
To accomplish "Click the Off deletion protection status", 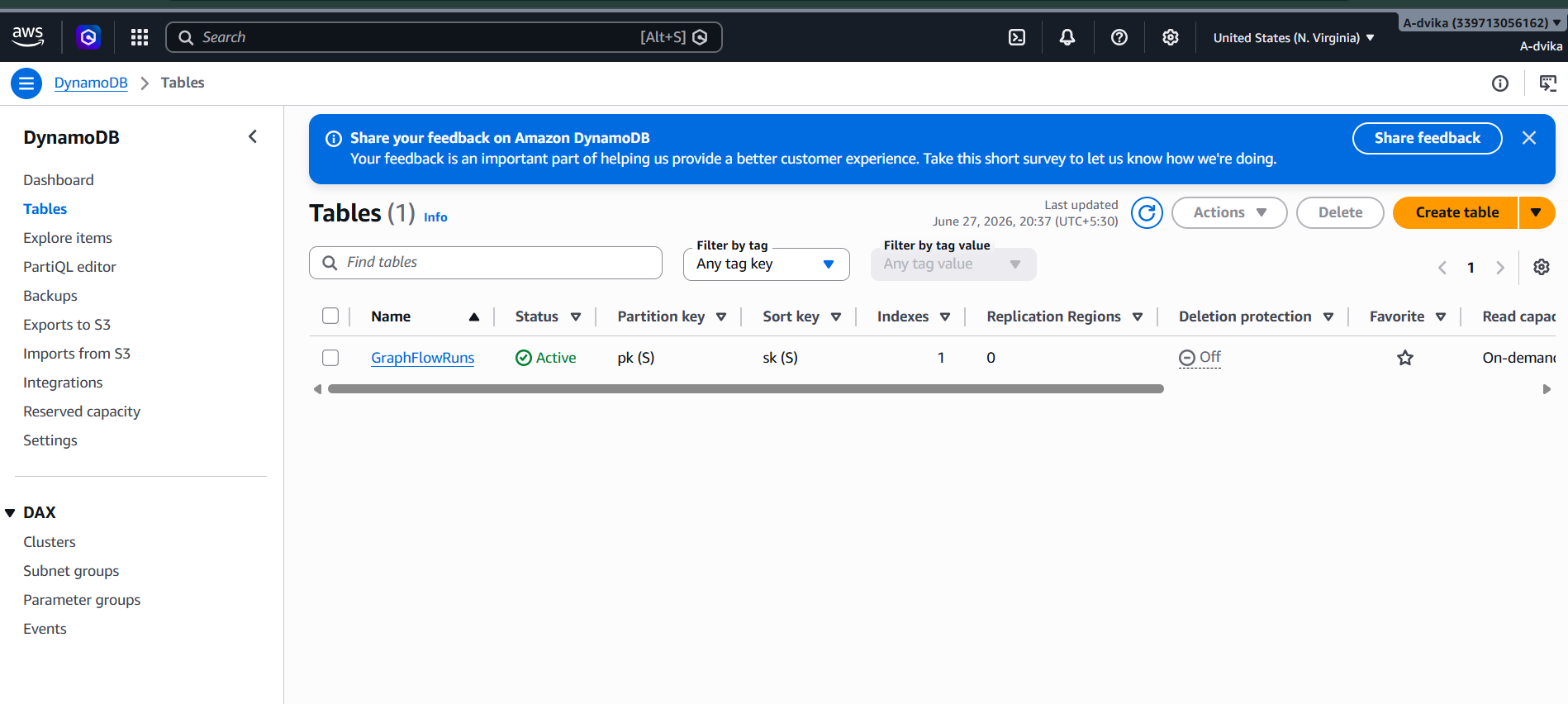I will 1200,357.
